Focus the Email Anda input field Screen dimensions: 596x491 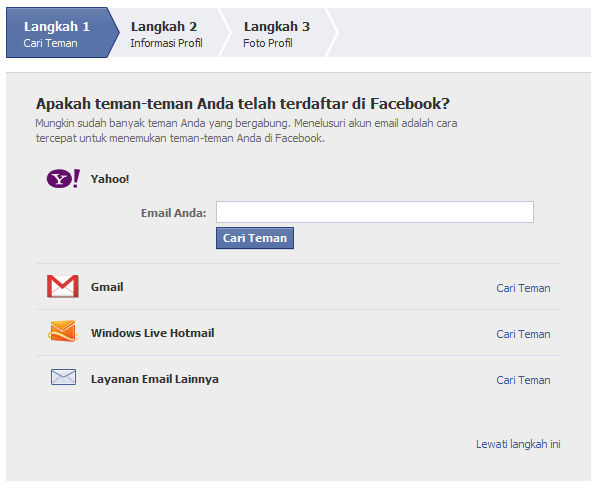click(x=375, y=212)
